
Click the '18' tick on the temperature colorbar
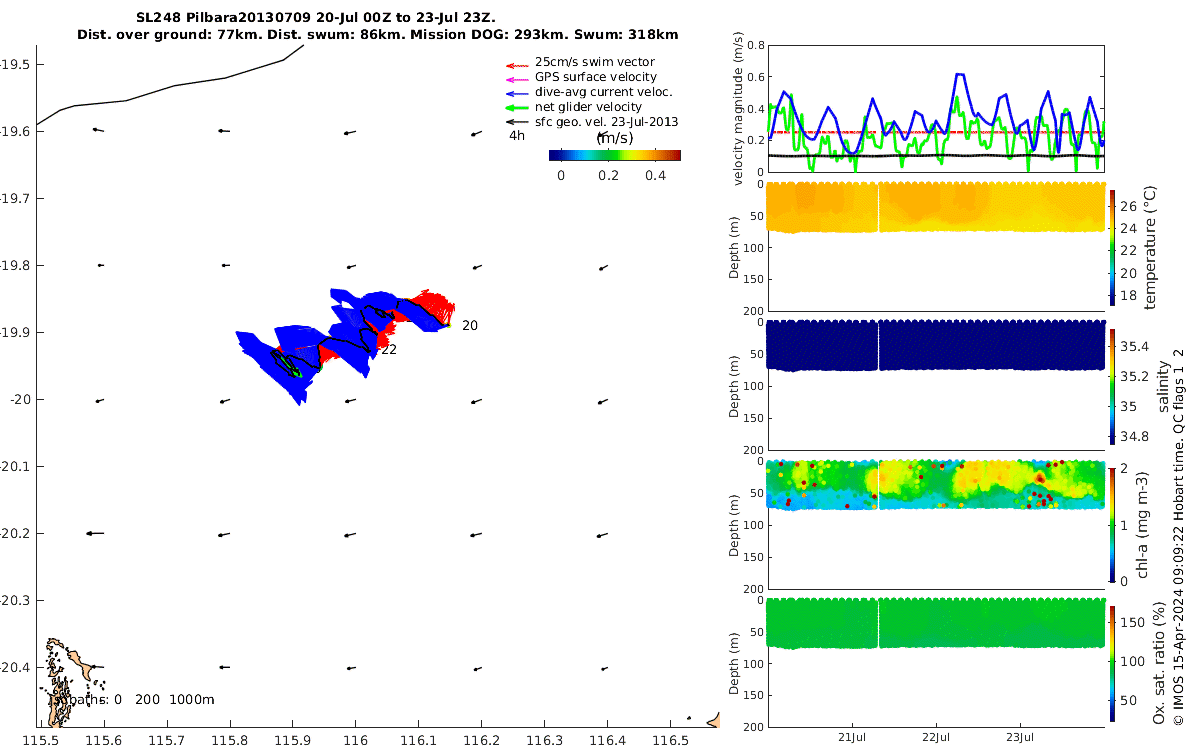pos(1127,296)
